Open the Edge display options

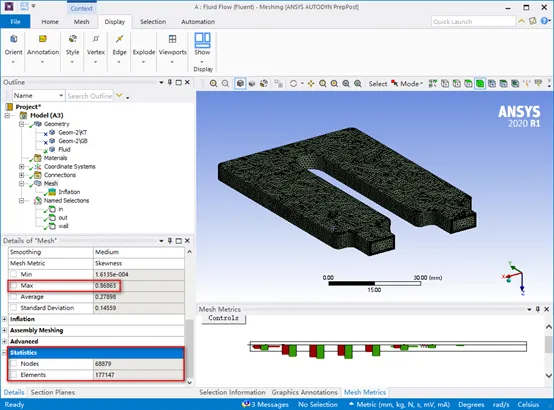coord(119,48)
